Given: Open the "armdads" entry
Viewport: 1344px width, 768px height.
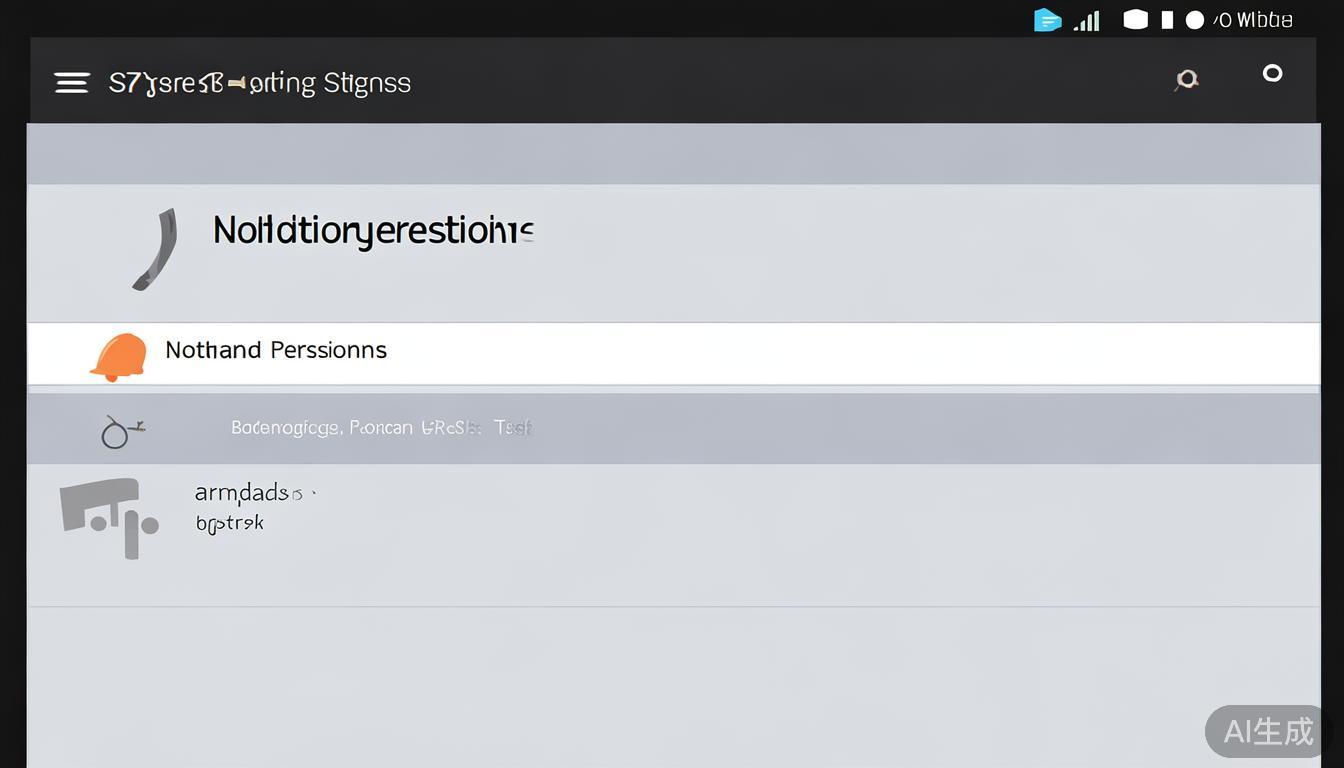Looking at the screenshot, I should (243, 493).
